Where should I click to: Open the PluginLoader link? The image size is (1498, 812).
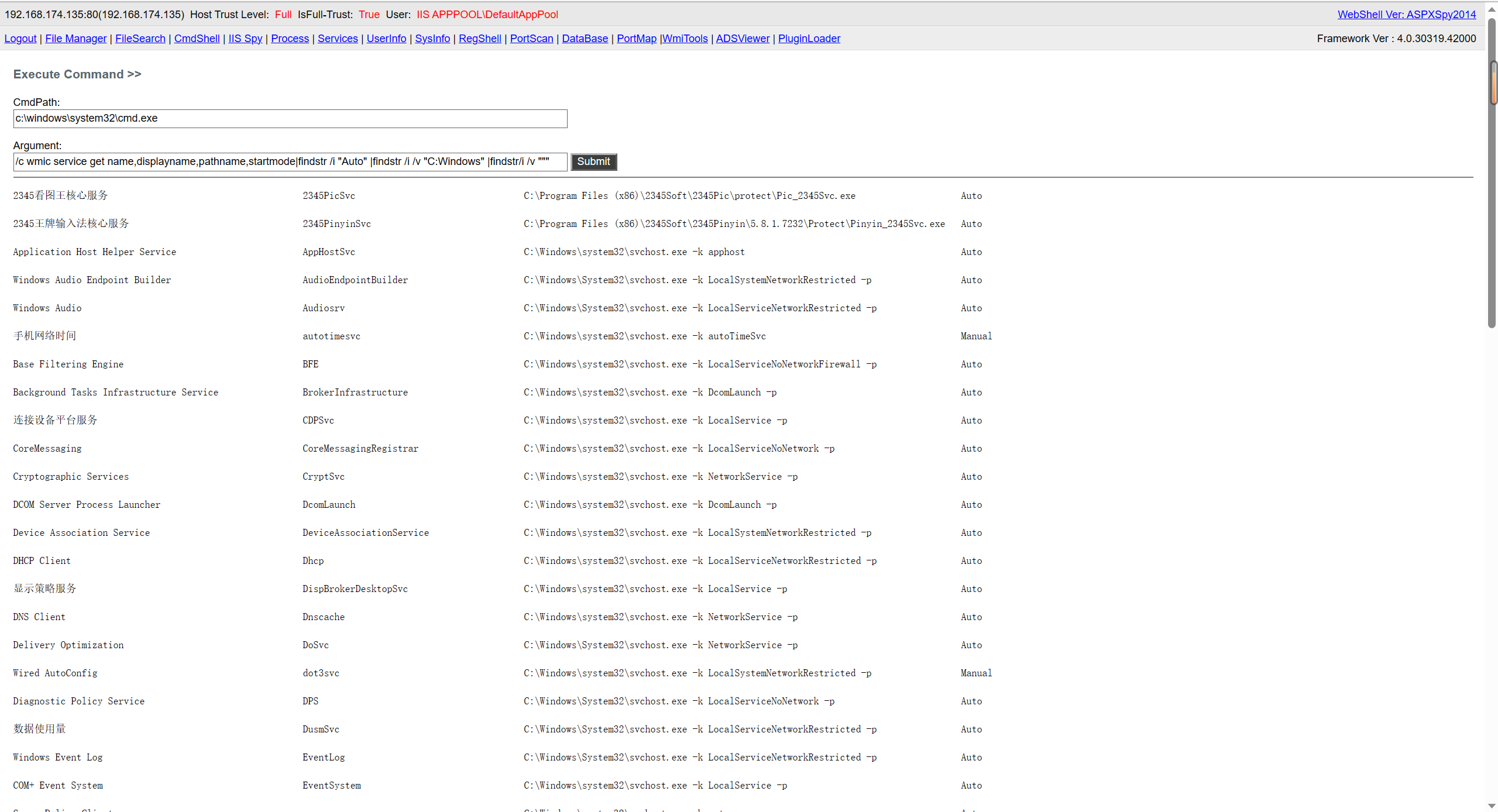coord(809,39)
